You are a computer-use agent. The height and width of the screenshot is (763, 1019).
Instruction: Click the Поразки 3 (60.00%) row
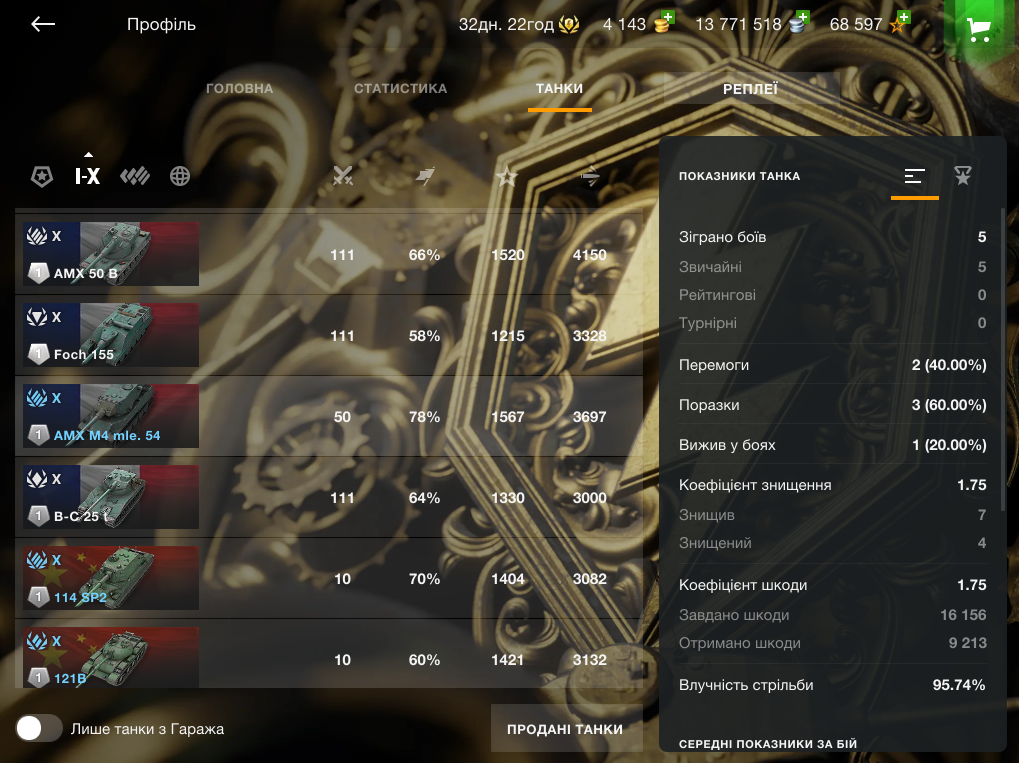[x=832, y=405]
